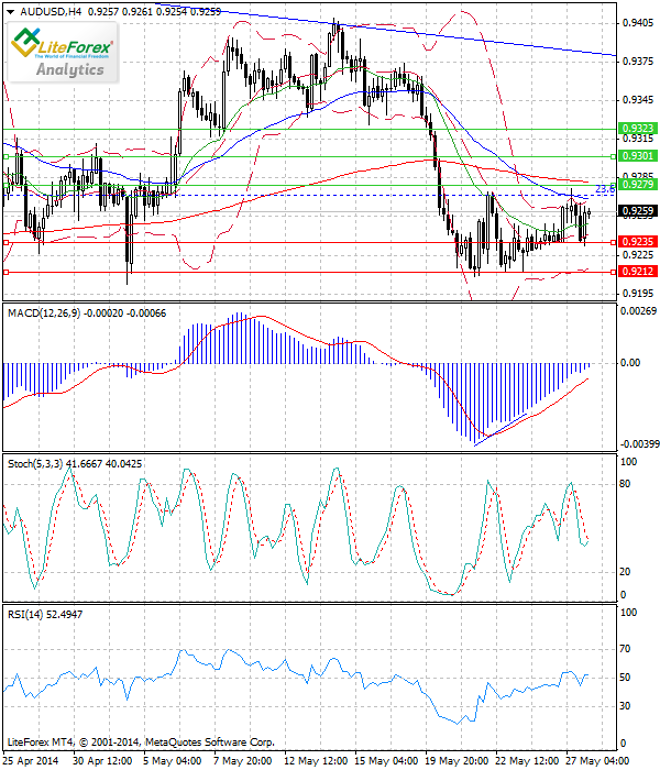Click the 0.00269 MACD scale value
The image size is (660, 770).
pyautogui.click(x=638, y=311)
